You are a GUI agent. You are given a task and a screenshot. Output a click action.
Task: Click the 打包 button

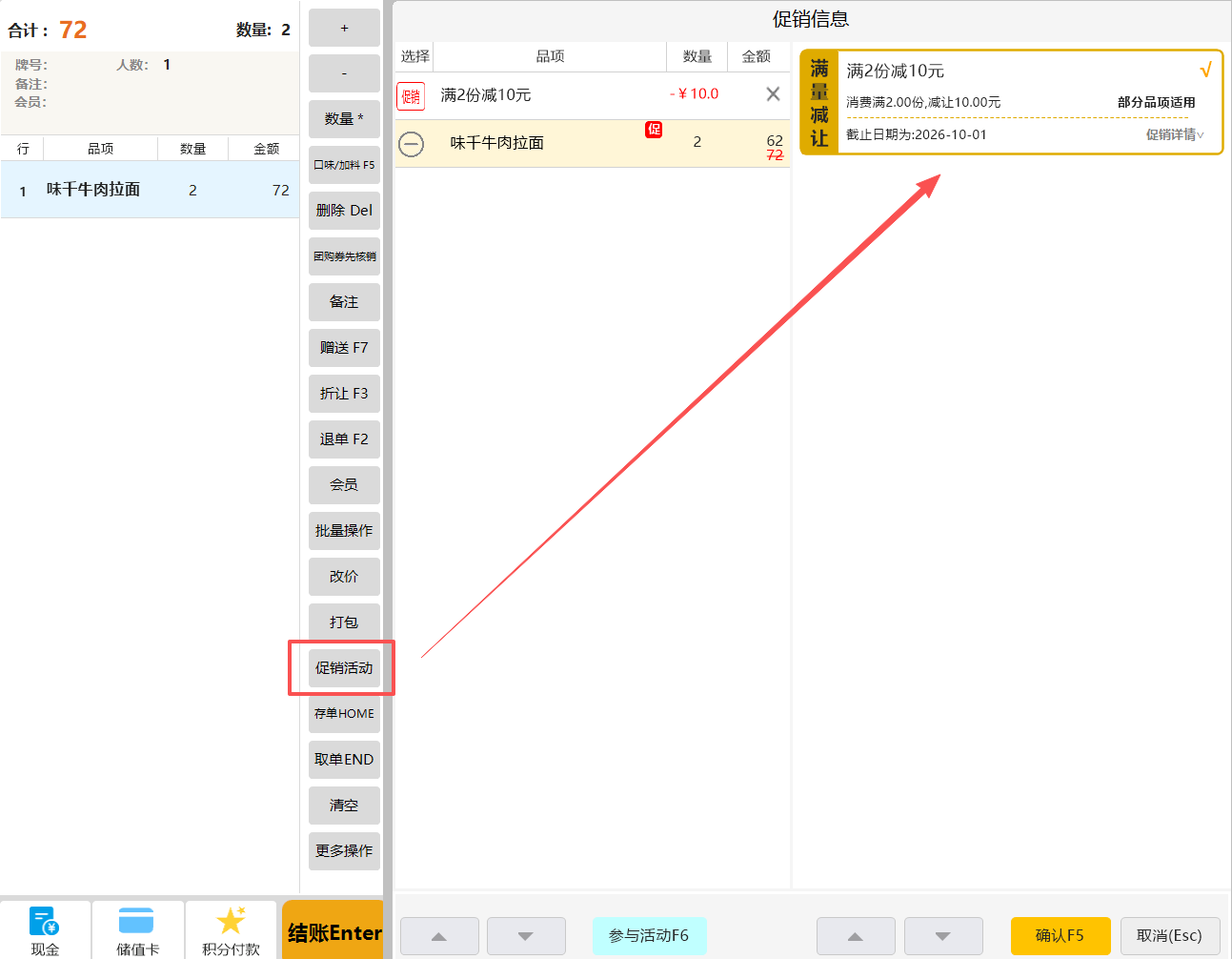tap(344, 622)
